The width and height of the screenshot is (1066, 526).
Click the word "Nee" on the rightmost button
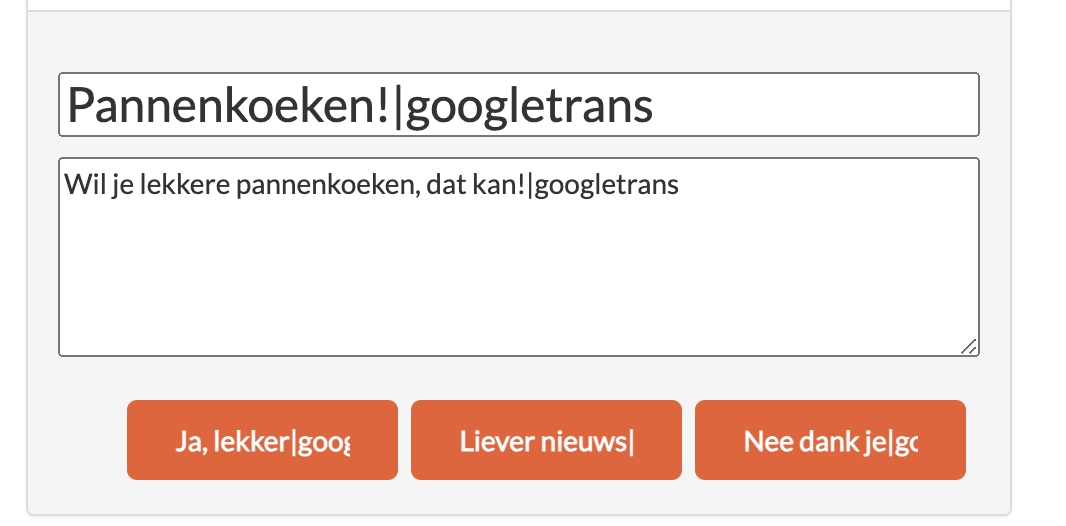pyautogui.click(x=765, y=441)
